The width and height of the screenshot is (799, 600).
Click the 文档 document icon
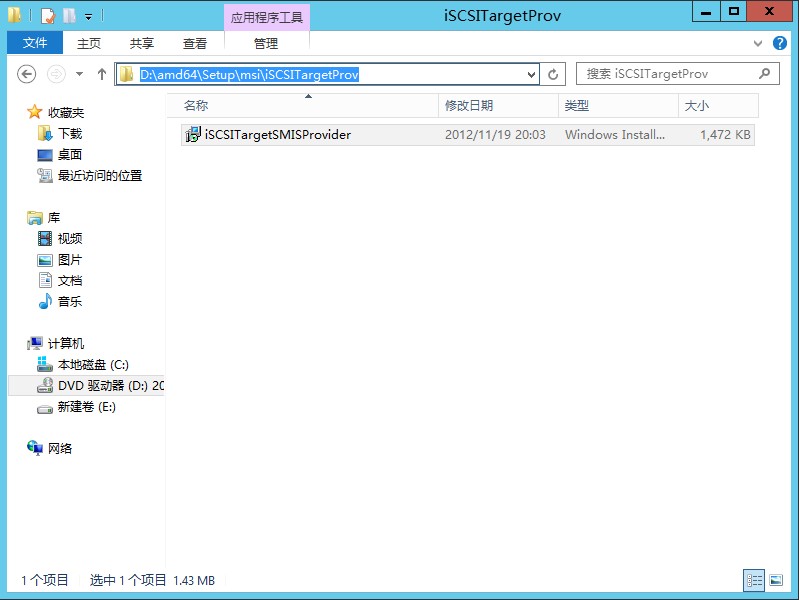click(45, 280)
